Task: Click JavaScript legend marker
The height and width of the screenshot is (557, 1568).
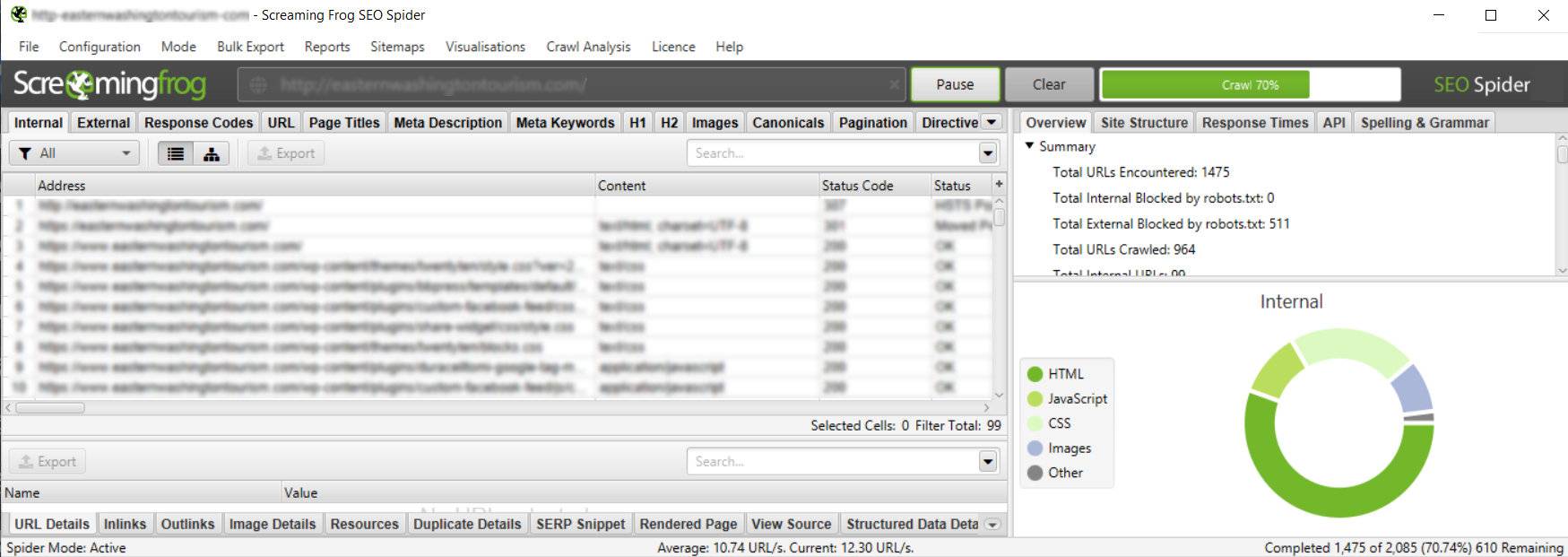Action: tap(1035, 398)
